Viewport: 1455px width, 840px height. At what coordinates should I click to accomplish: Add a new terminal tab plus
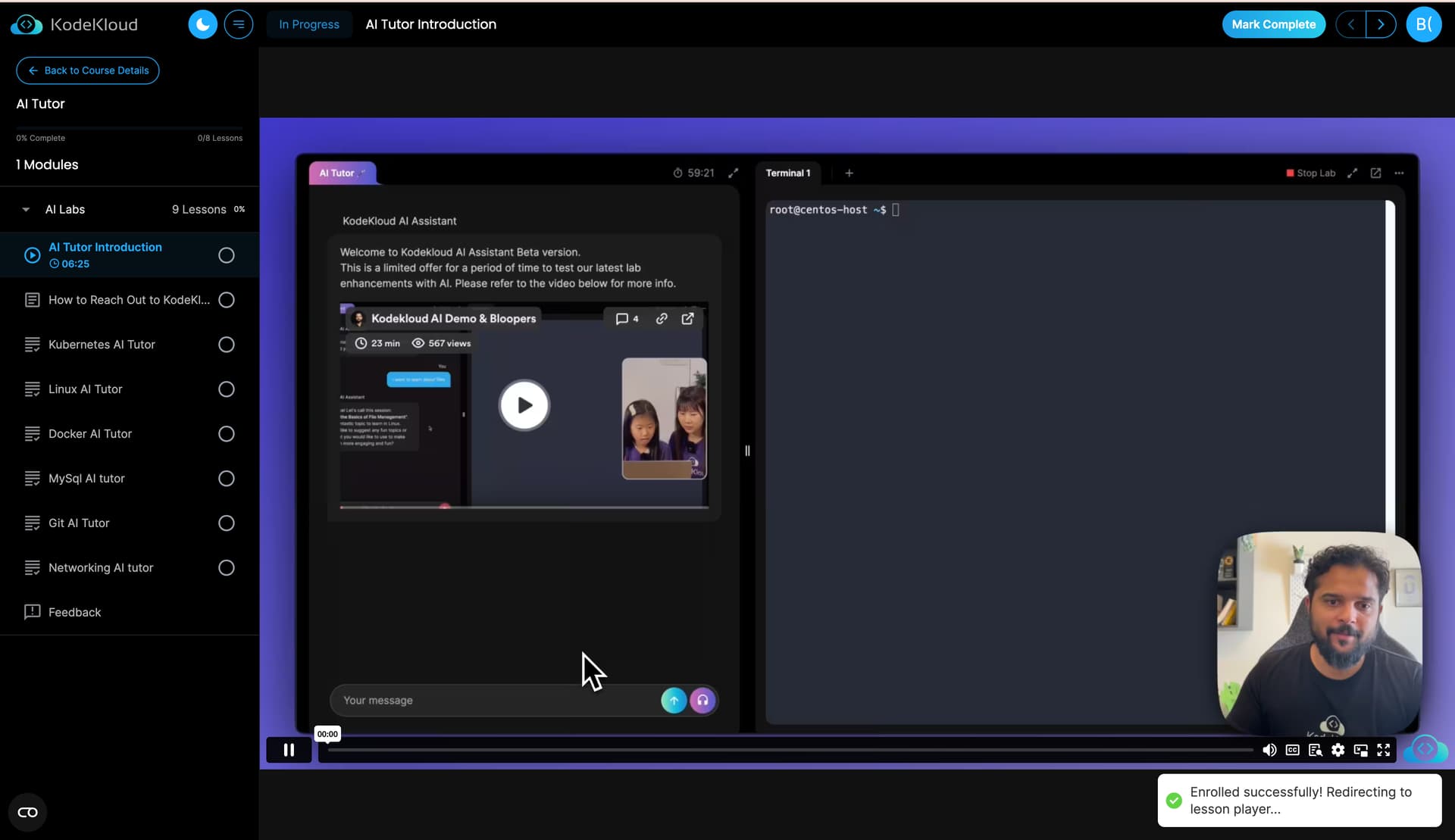coord(849,173)
